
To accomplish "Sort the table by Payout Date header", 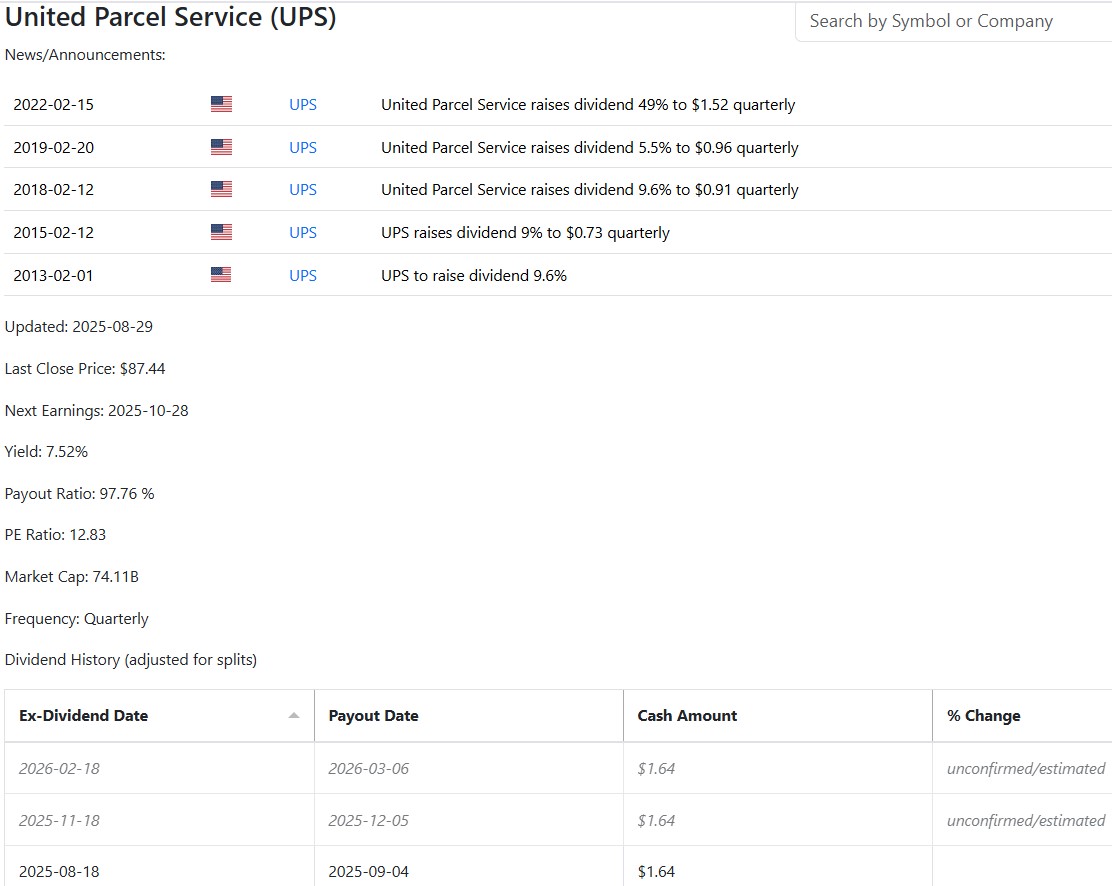I will pyautogui.click(x=469, y=716).
